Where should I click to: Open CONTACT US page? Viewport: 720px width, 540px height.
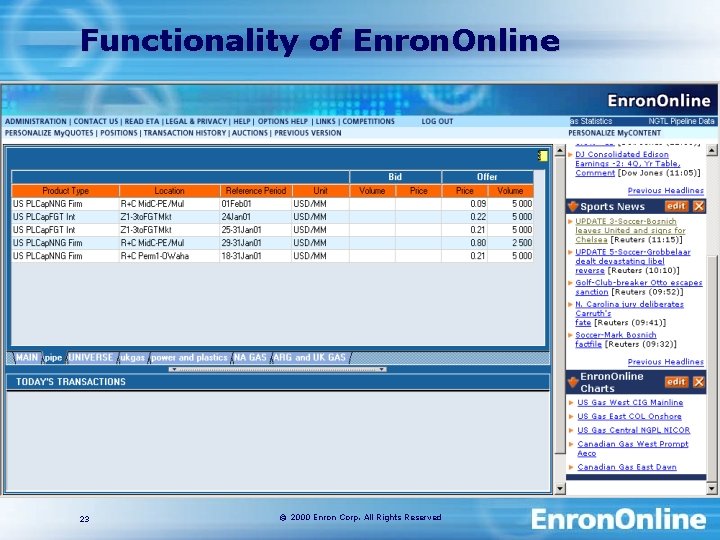click(x=96, y=121)
